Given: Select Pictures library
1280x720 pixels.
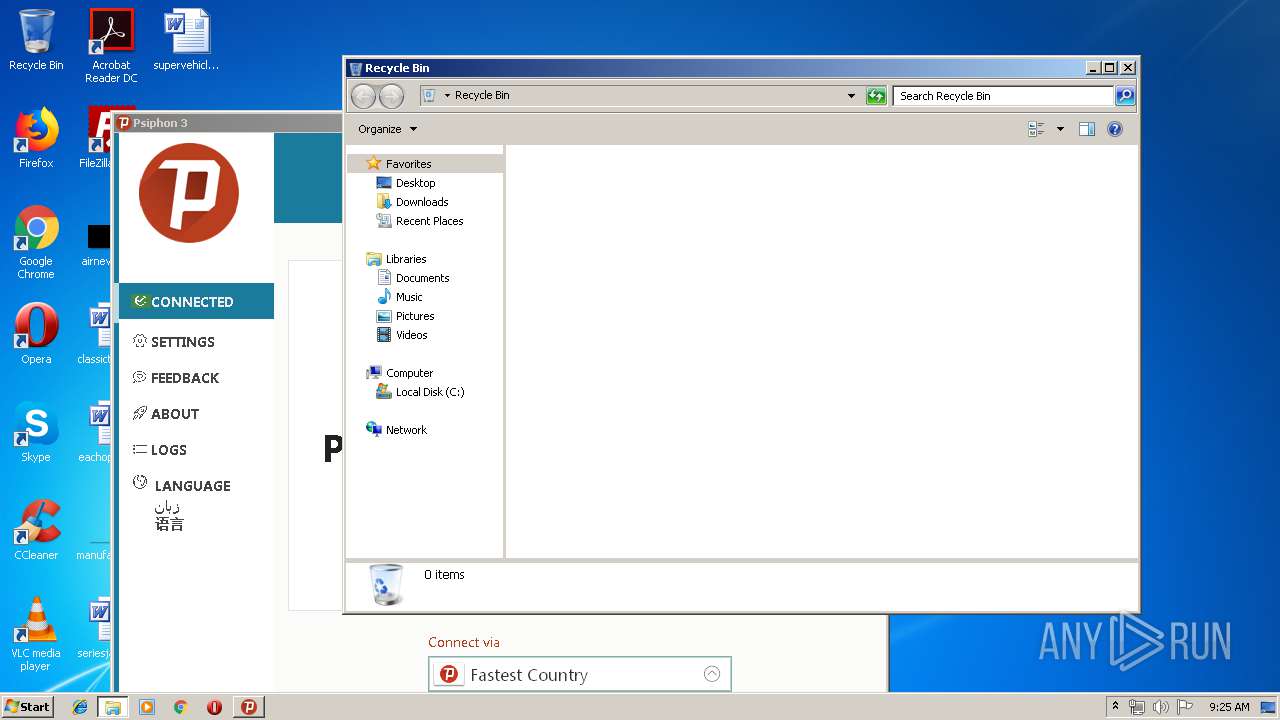Looking at the screenshot, I should (415, 316).
